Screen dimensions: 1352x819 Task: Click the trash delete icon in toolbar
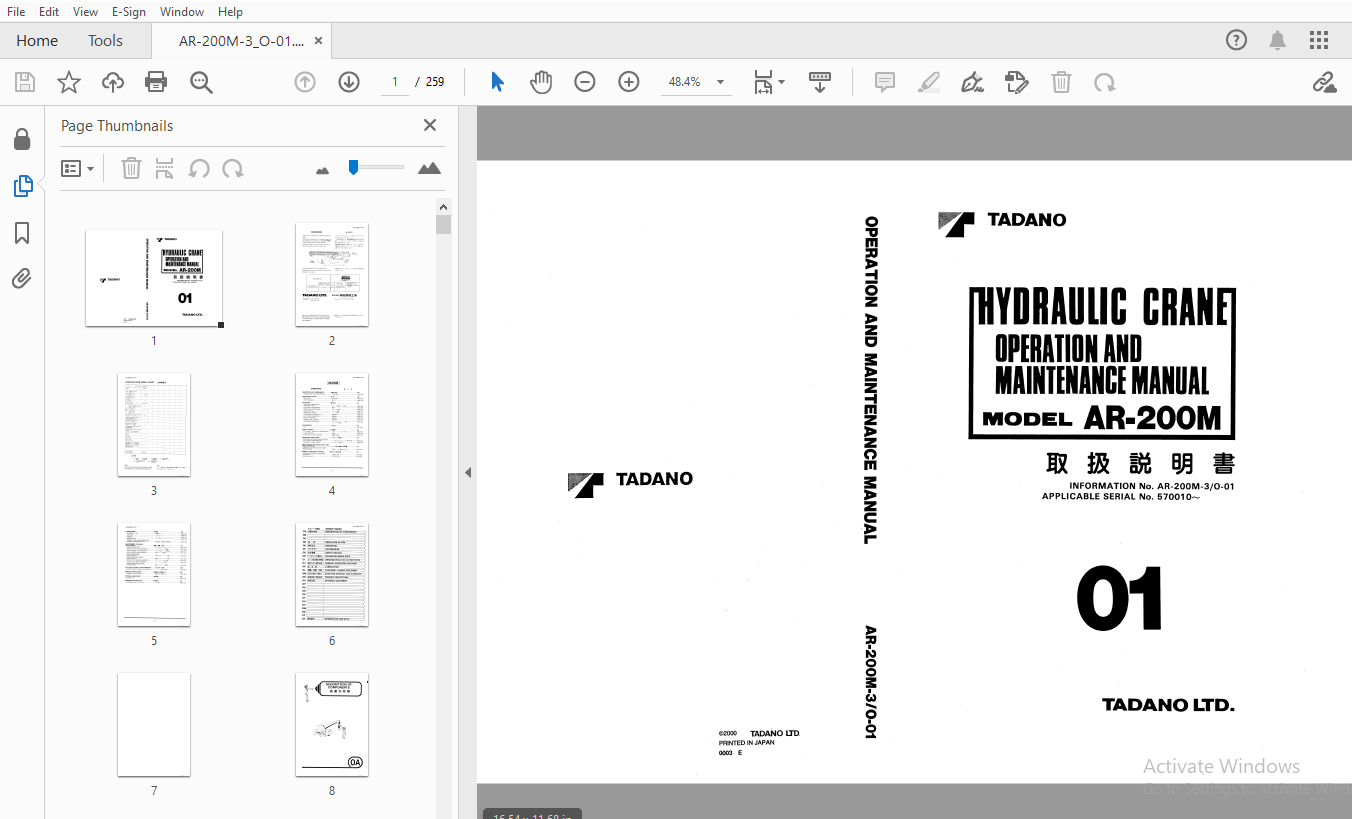coord(1061,82)
